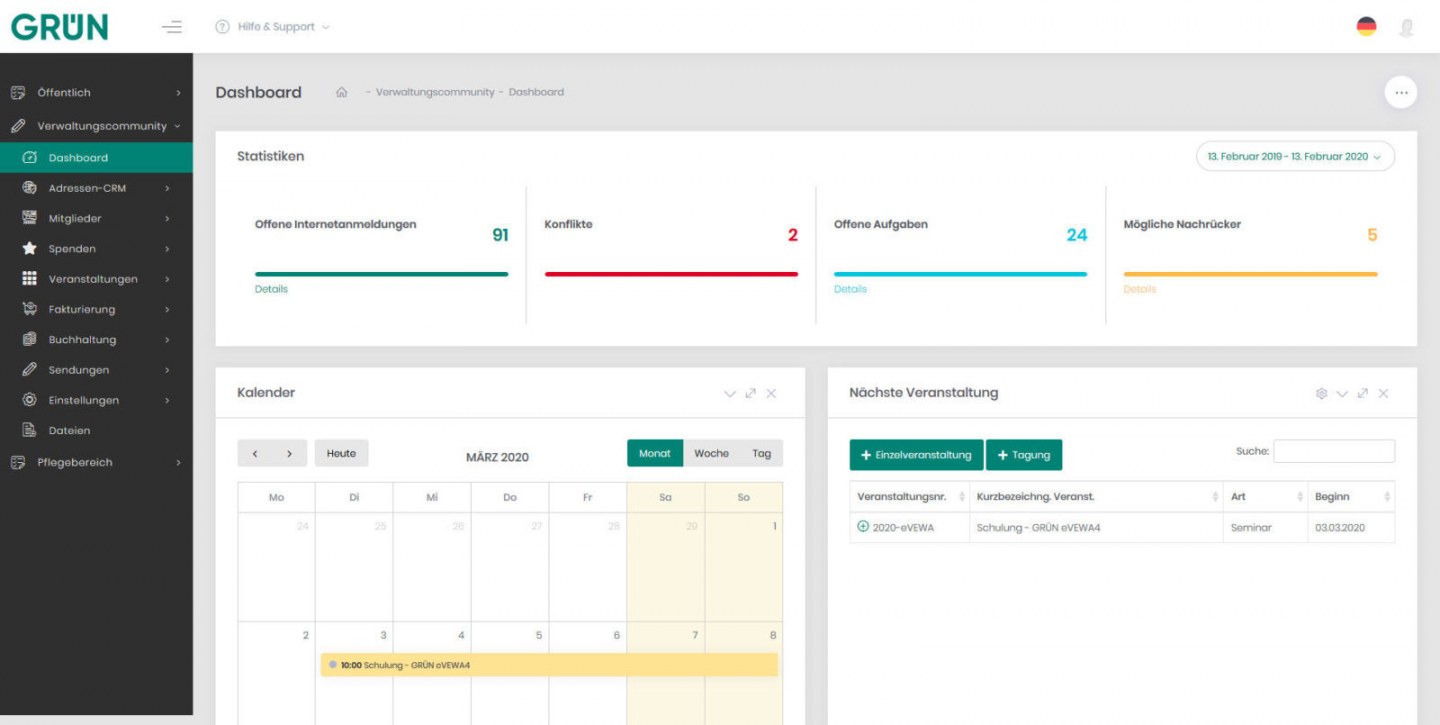
Task: Click the Veranstaltungen grid icon
Action: [x=29, y=279]
